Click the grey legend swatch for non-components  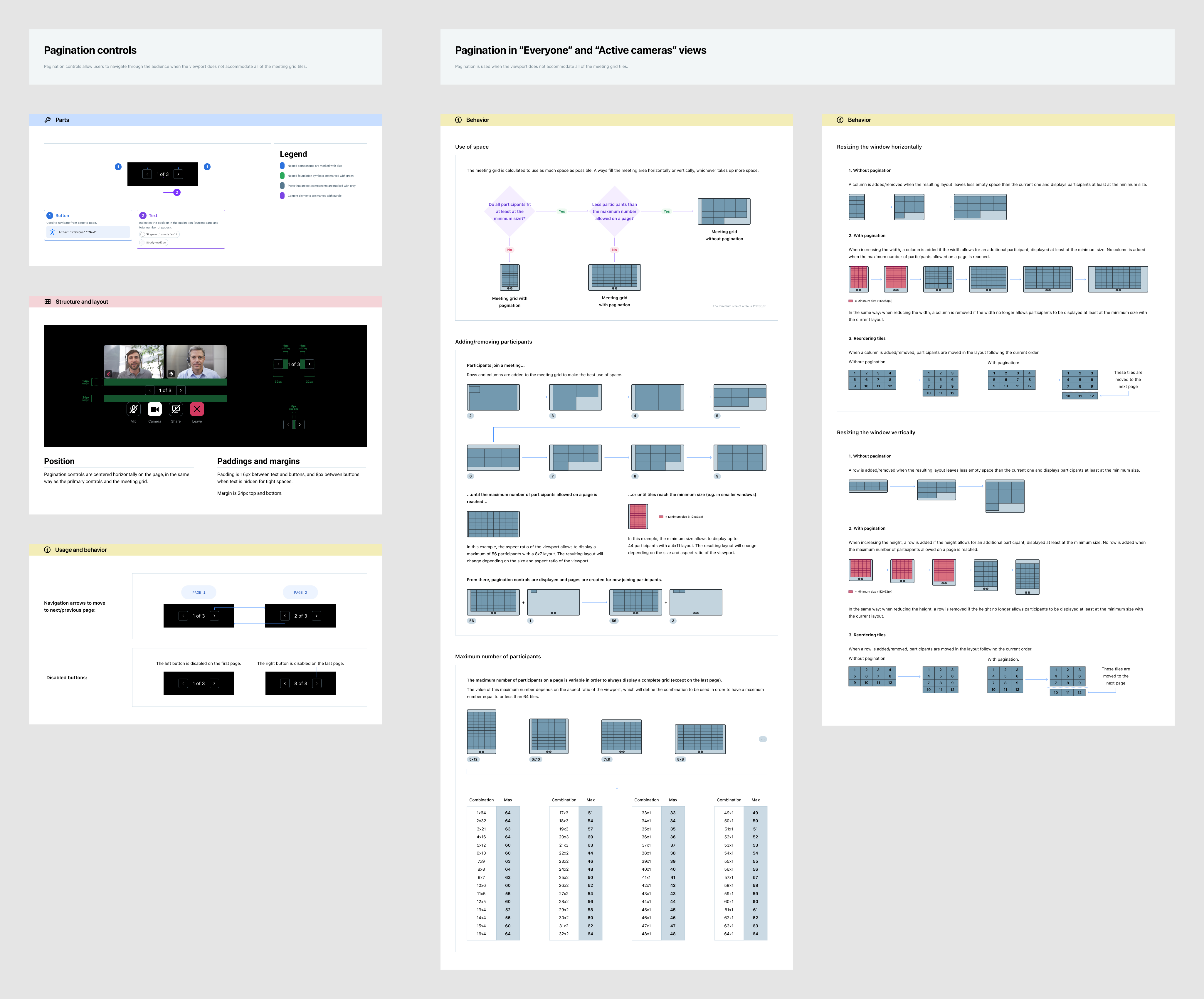[282, 186]
